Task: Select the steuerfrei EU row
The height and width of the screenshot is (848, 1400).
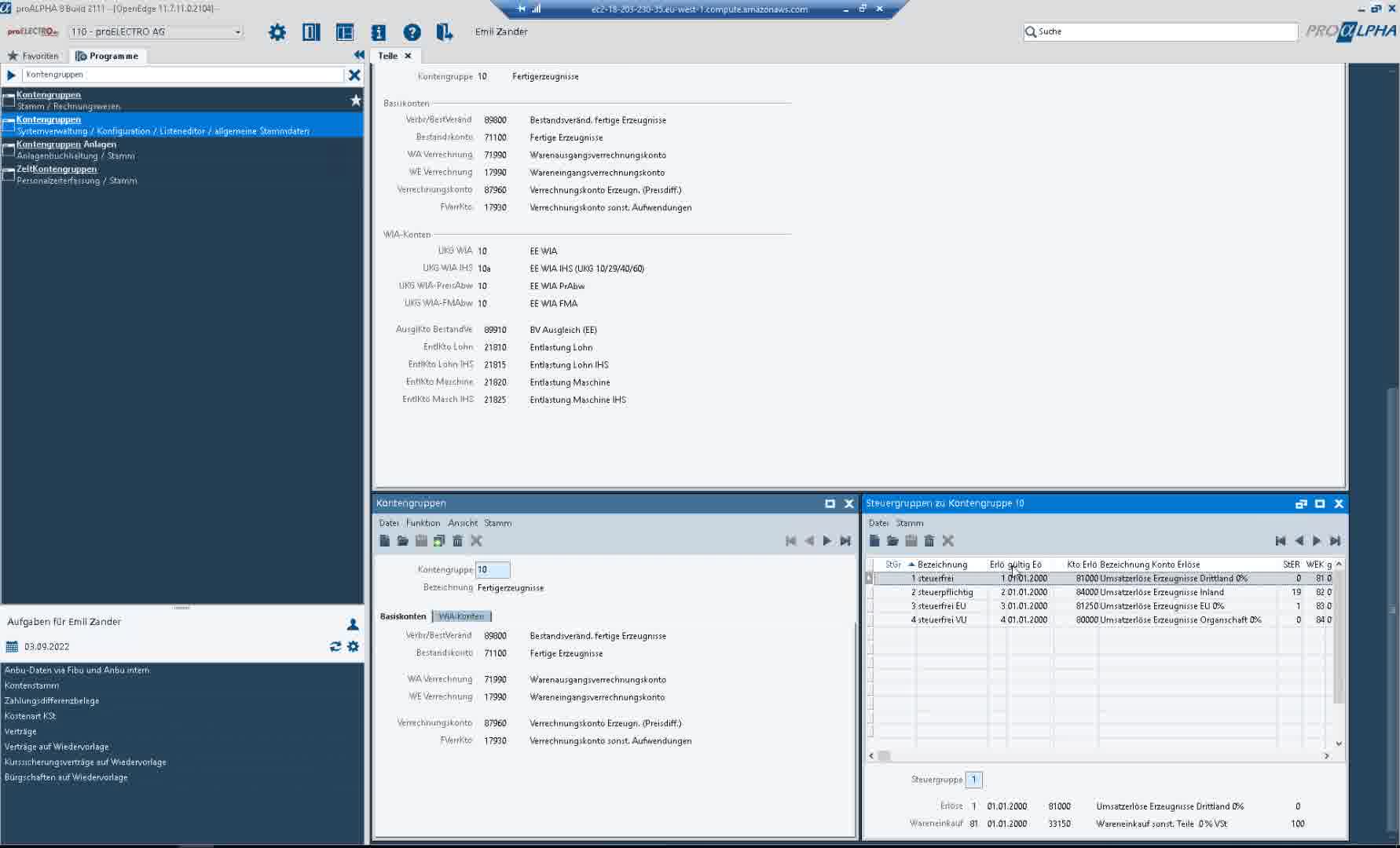Action: coord(1104,606)
